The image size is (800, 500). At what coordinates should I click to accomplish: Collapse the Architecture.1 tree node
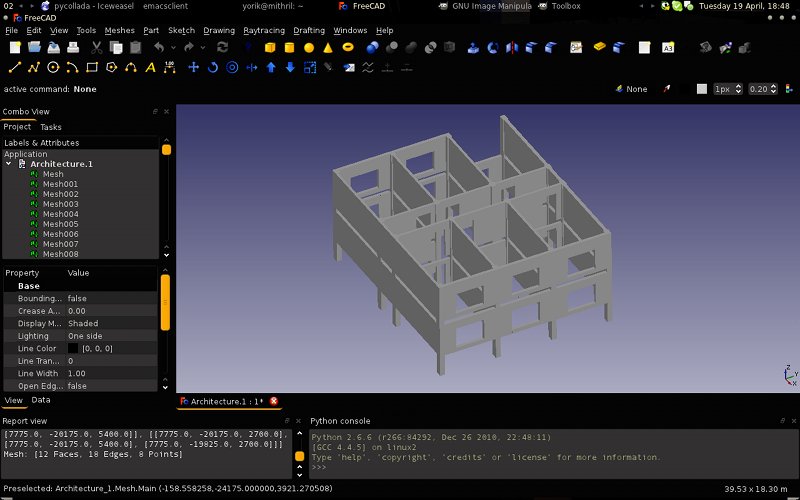click(9, 164)
